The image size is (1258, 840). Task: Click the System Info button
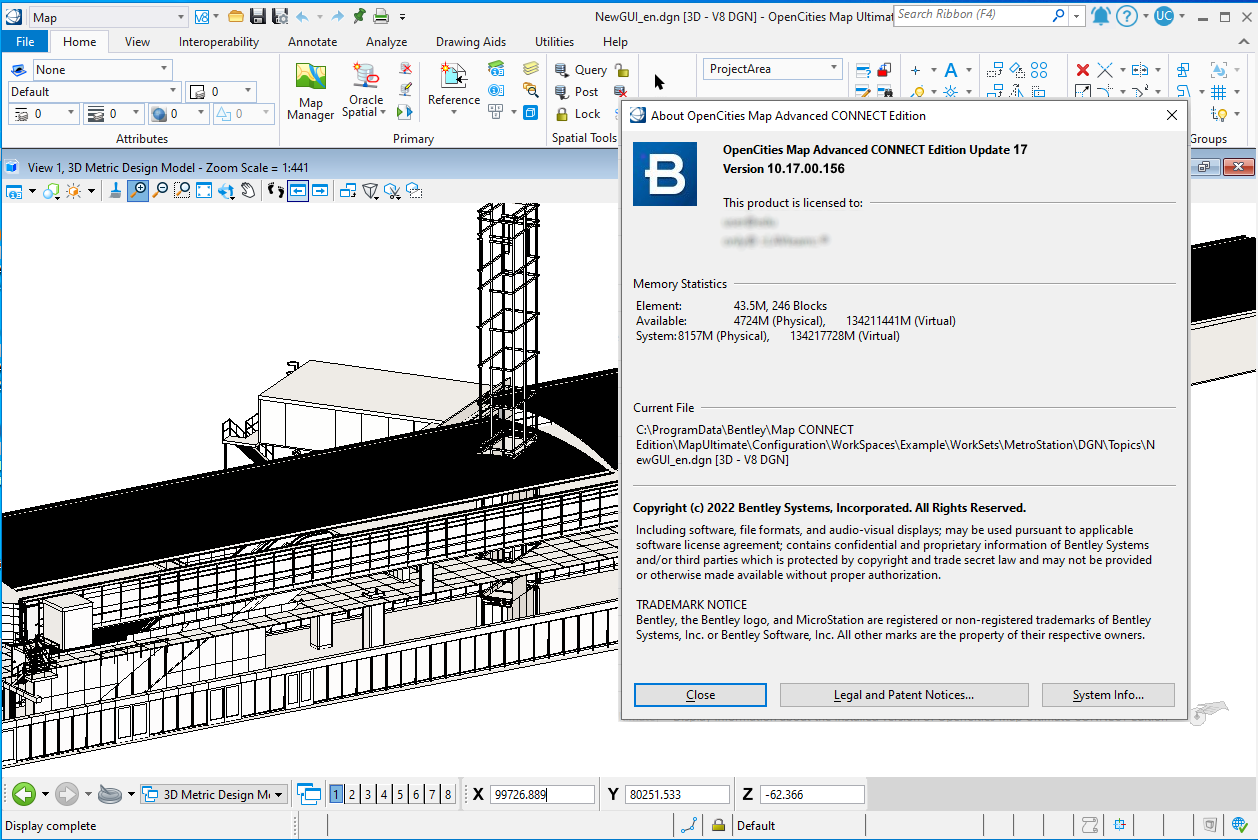coord(1108,695)
